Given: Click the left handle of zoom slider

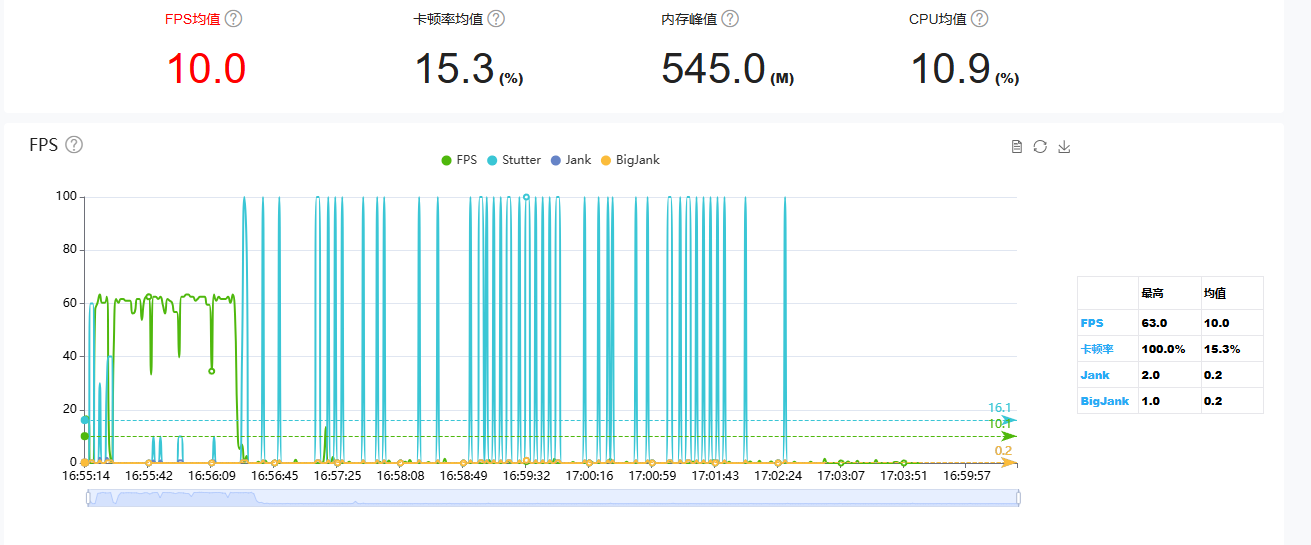Looking at the screenshot, I should [x=88, y=498].
